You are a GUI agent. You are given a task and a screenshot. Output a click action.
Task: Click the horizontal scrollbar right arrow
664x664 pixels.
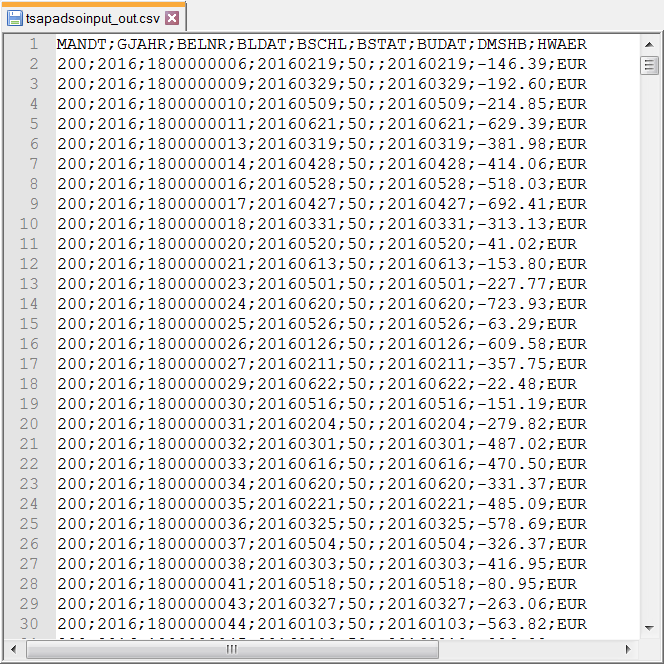point(628,649)
